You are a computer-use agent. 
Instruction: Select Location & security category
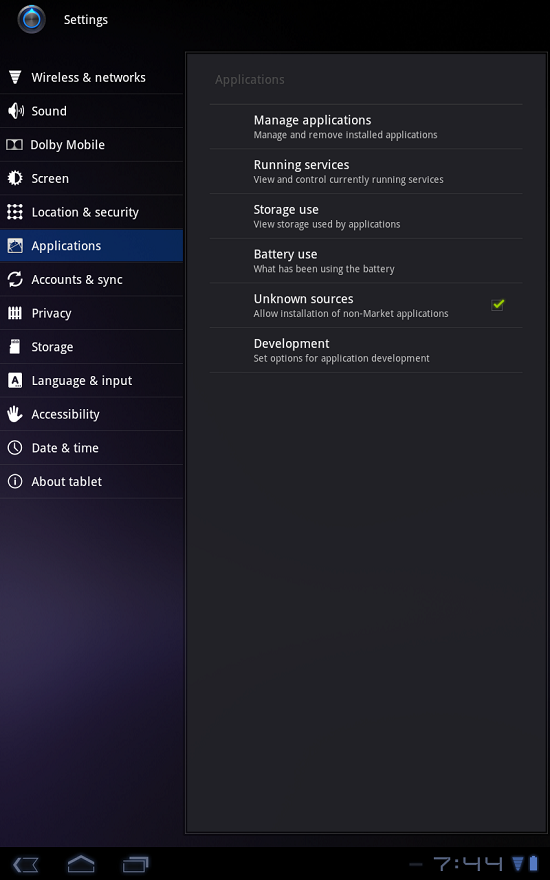(91, 212)
